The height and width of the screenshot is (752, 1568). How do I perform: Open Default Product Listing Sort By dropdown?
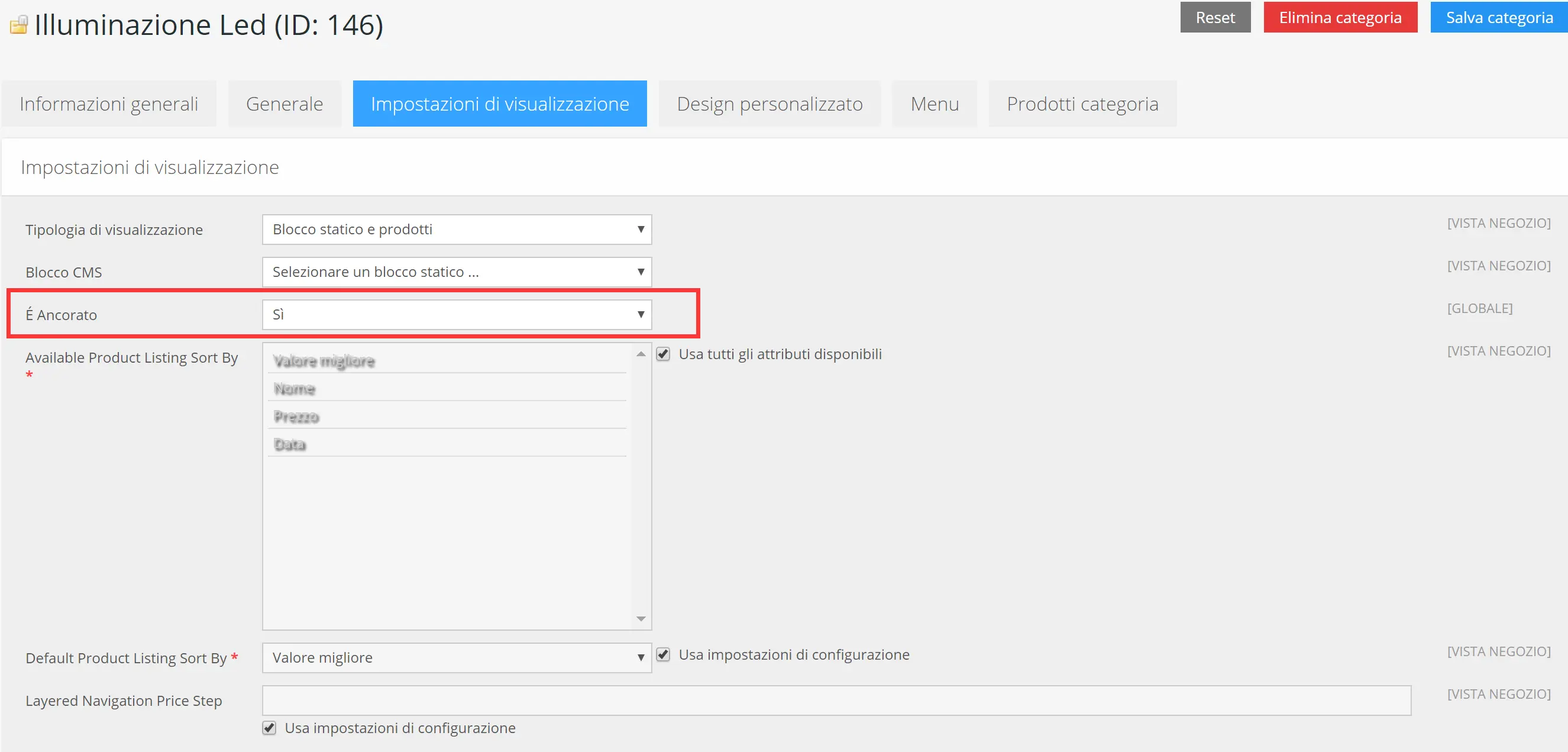pyautogui.click(x=457, y=657)
